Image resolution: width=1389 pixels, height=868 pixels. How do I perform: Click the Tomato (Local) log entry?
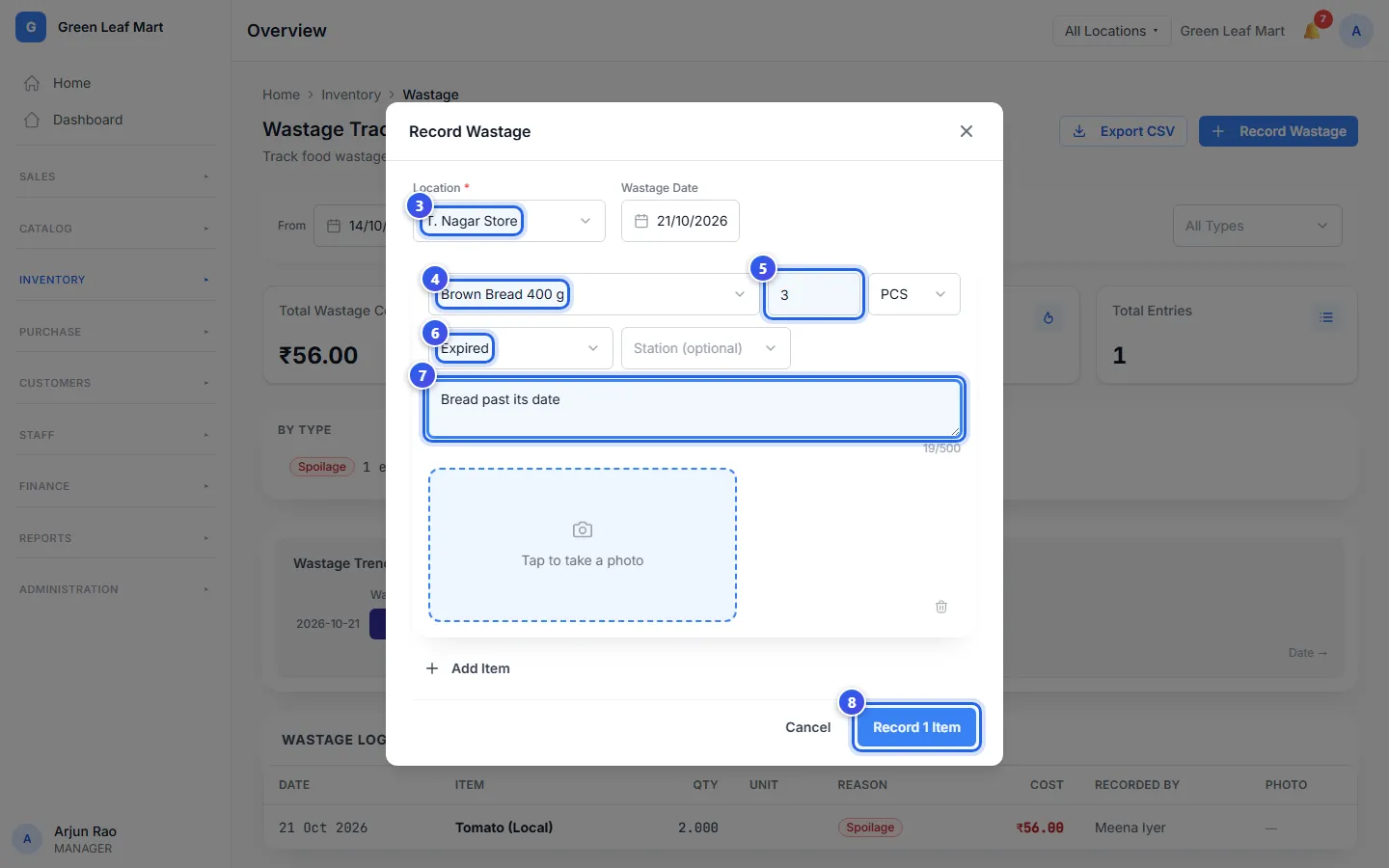(810, 827)
